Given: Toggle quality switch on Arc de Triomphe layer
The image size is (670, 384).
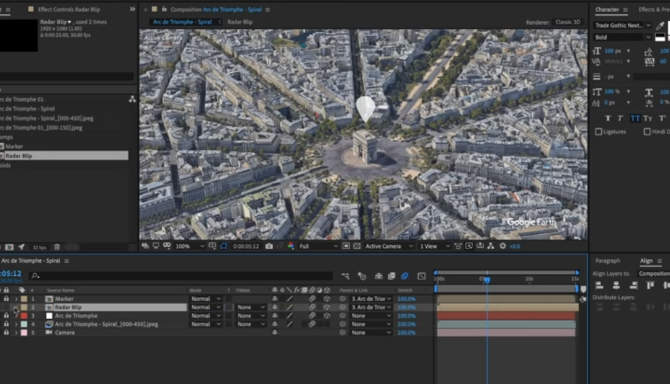Looking at the screenshot, I should (x=290, y=316).
